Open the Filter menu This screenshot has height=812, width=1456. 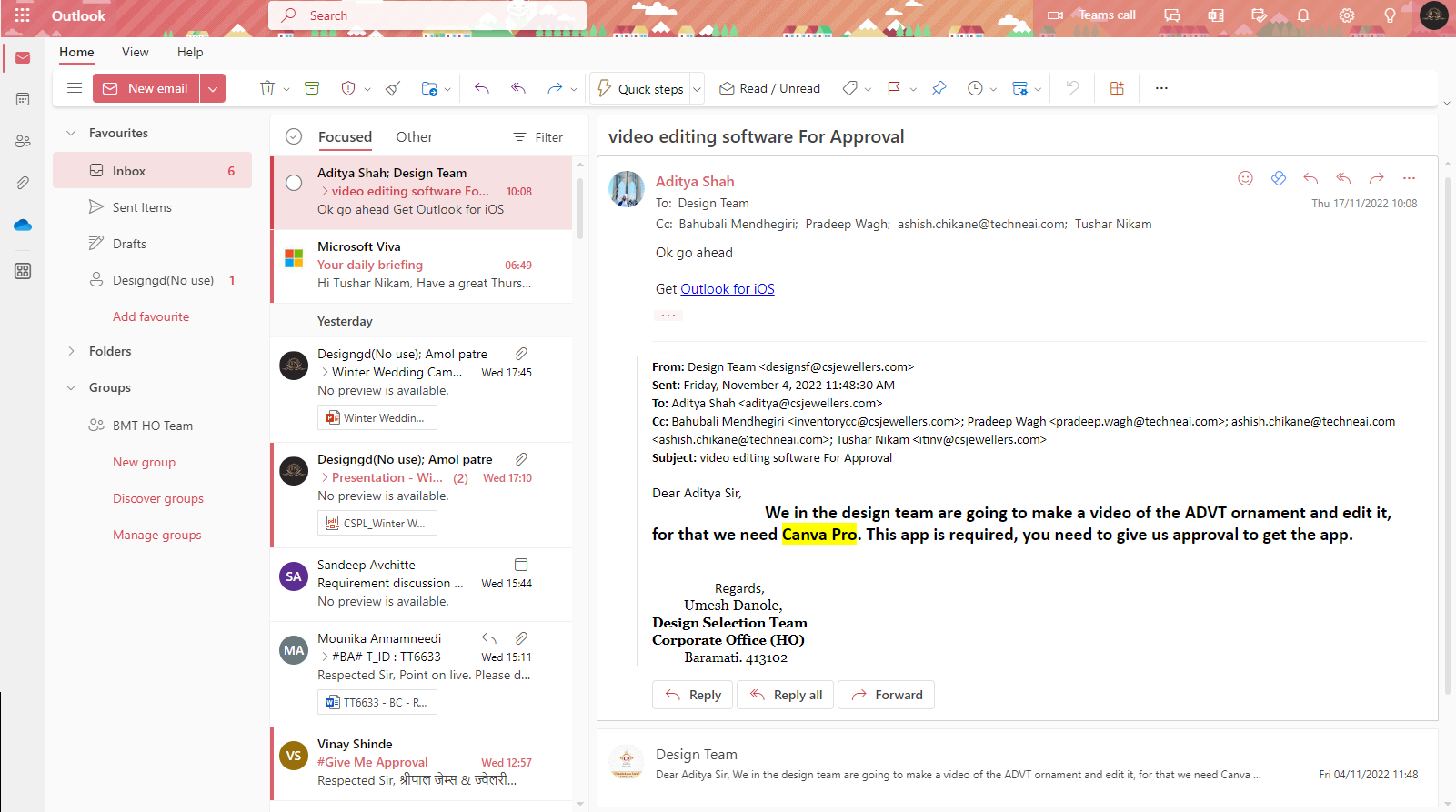[x=538, y=137]
